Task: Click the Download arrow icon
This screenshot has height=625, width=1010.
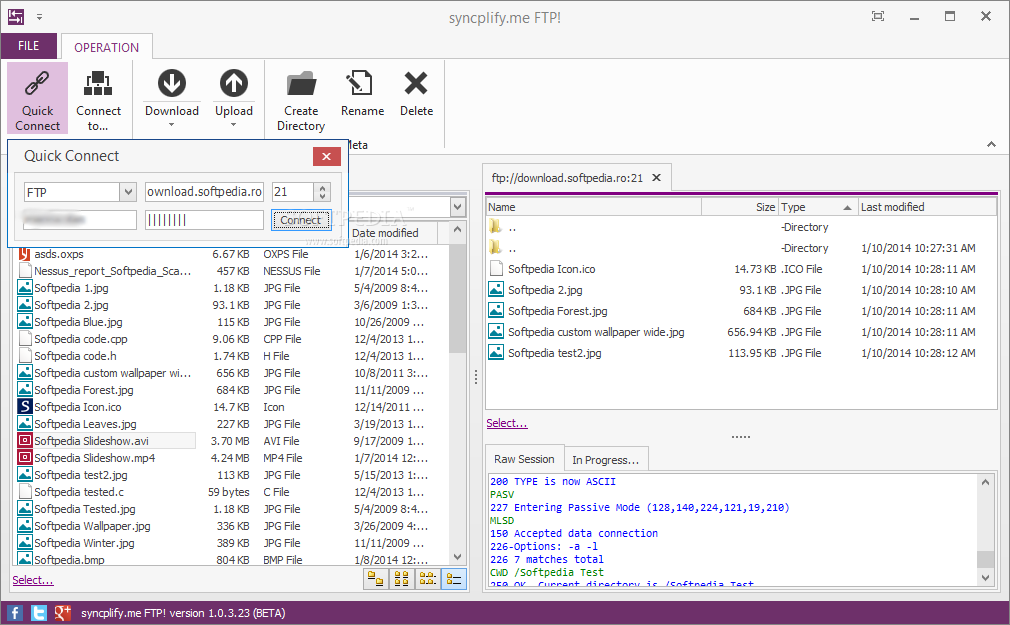Action: tap(171, 83)
